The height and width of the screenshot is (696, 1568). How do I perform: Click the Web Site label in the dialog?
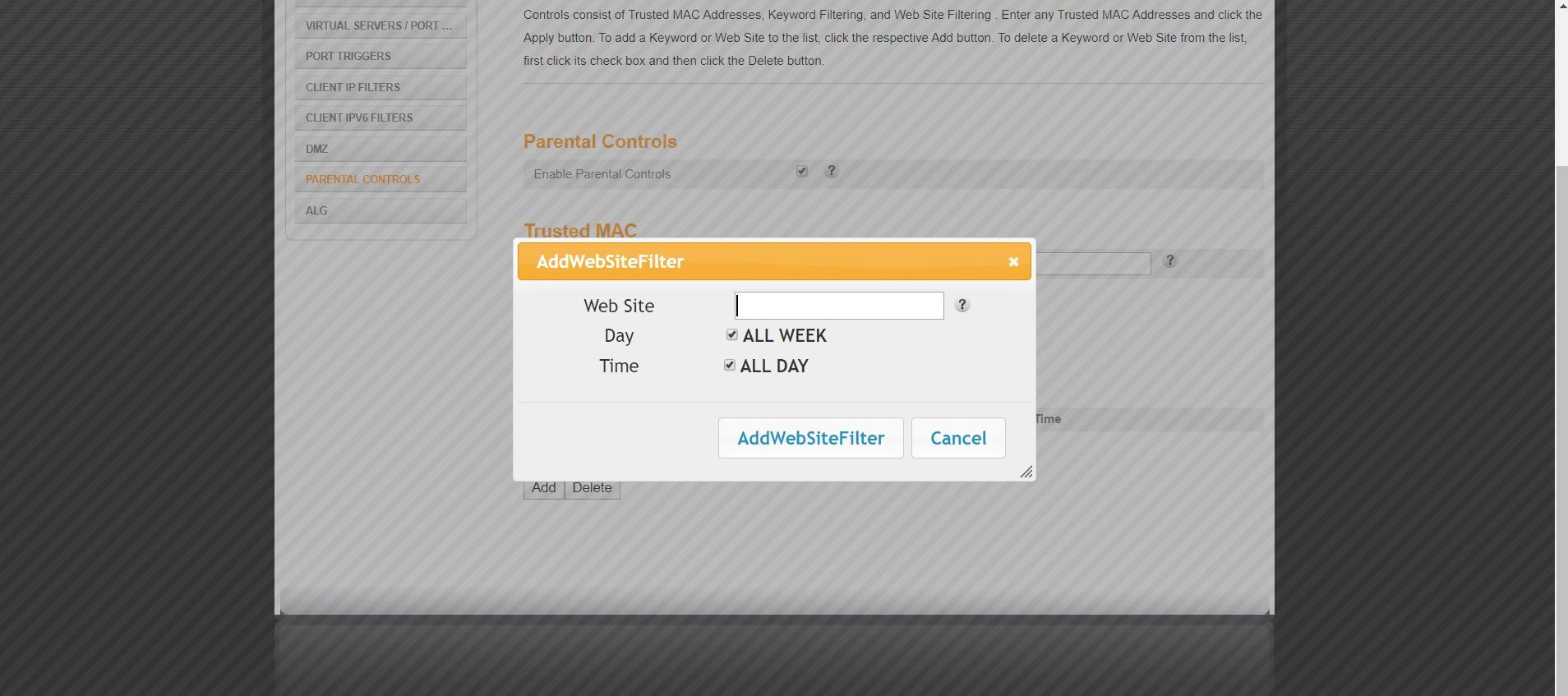(x=619, y=306)
